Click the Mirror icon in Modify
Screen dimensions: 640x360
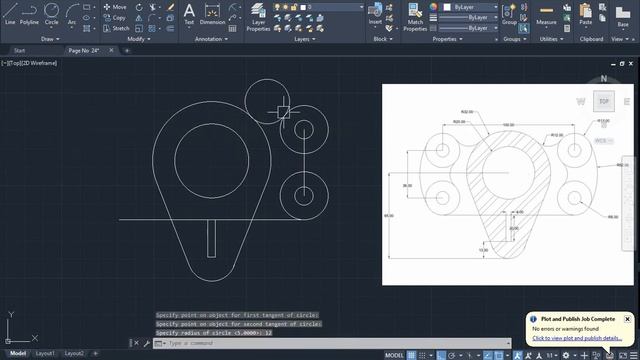pos(139,18)
